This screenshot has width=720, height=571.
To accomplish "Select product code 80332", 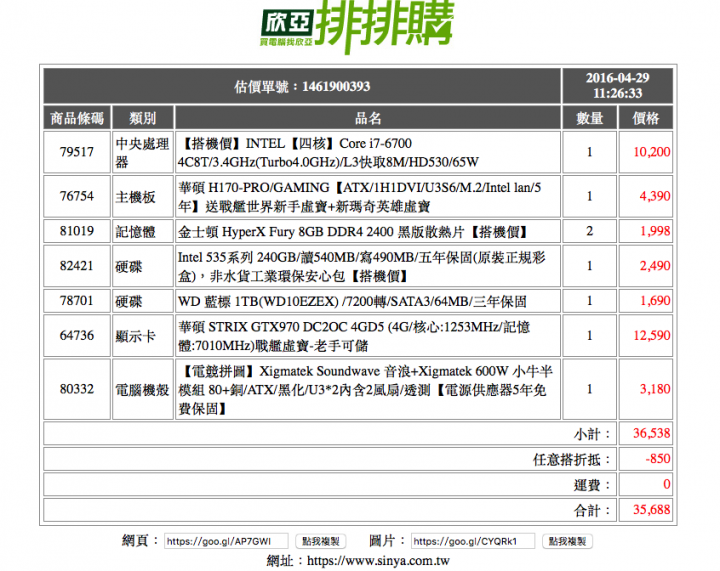I will click(77, 389).
